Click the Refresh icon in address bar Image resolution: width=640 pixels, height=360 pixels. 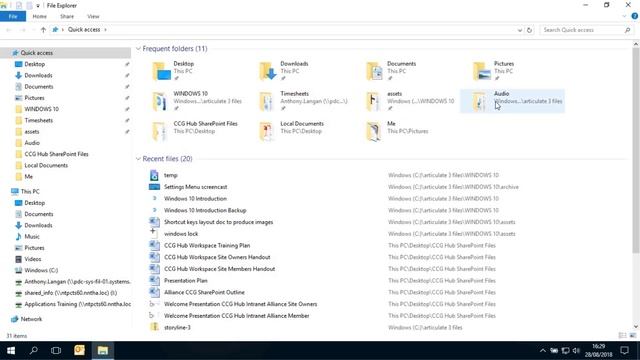pyautogui.click(x=529, y=30)
